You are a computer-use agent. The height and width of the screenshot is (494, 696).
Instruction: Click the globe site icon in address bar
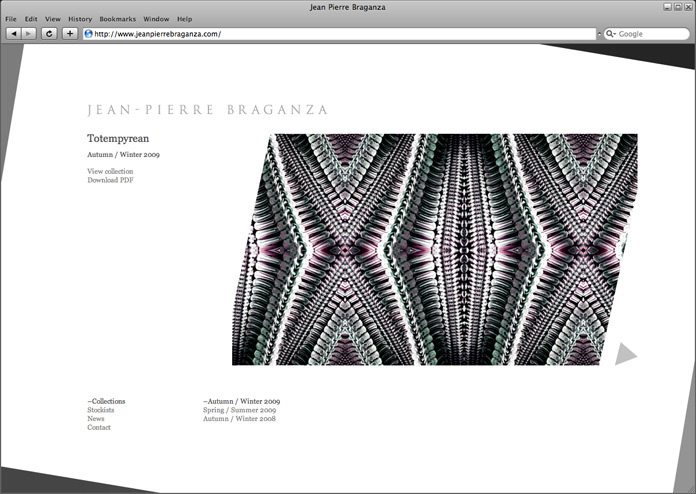click(x=88, y=34)
